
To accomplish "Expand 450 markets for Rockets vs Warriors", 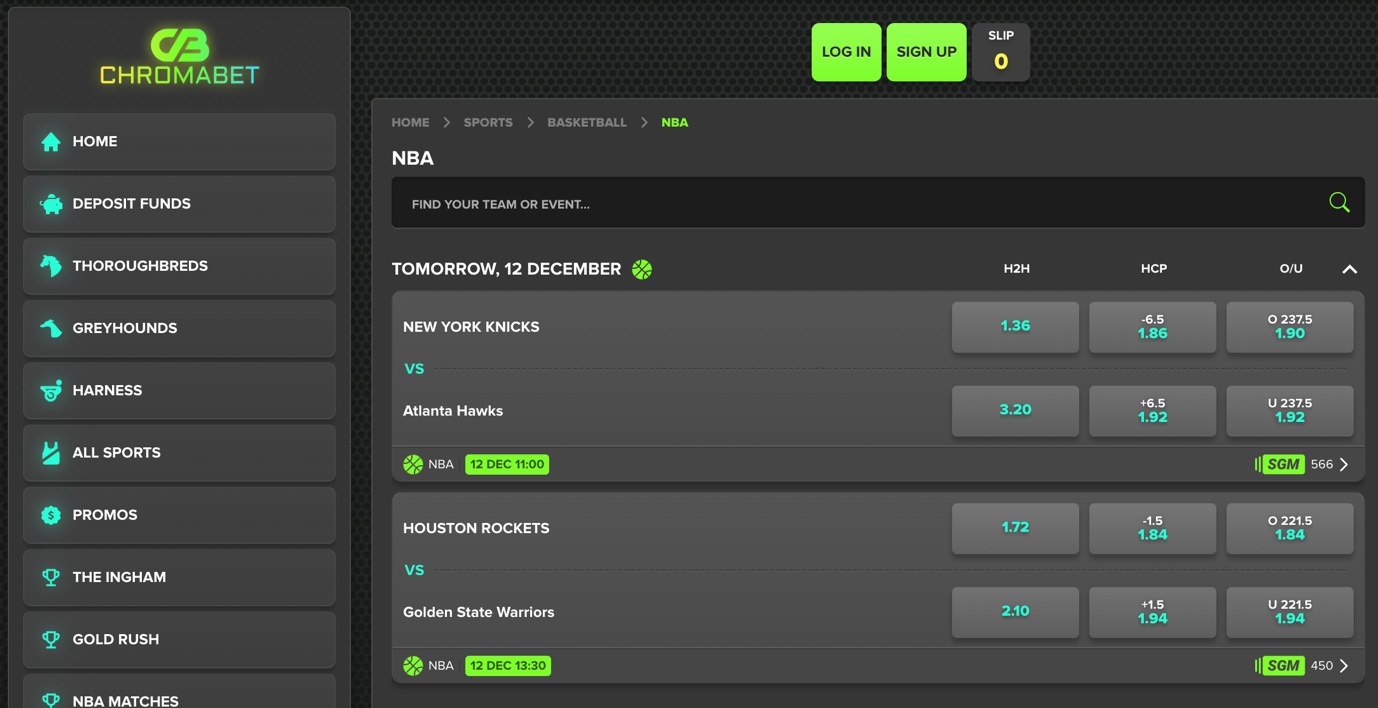I will [1331, 665].
